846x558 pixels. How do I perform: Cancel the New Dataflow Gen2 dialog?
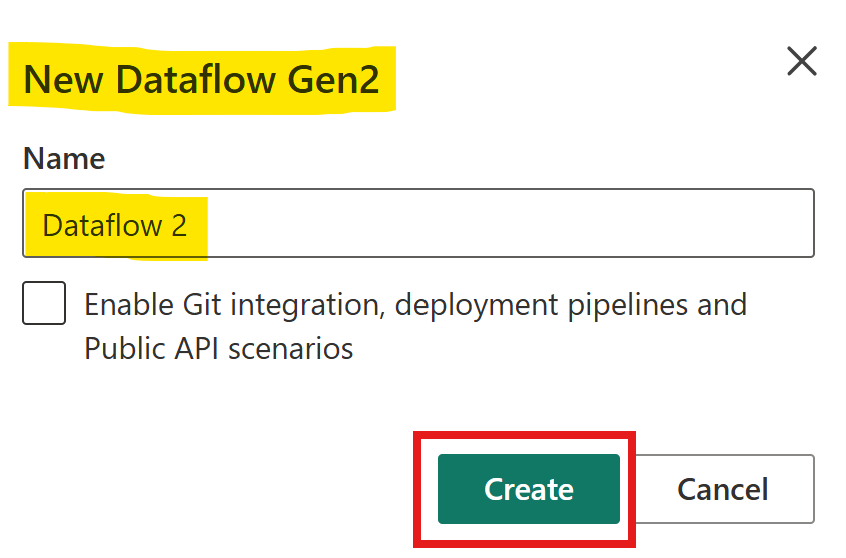coord(725,489)
